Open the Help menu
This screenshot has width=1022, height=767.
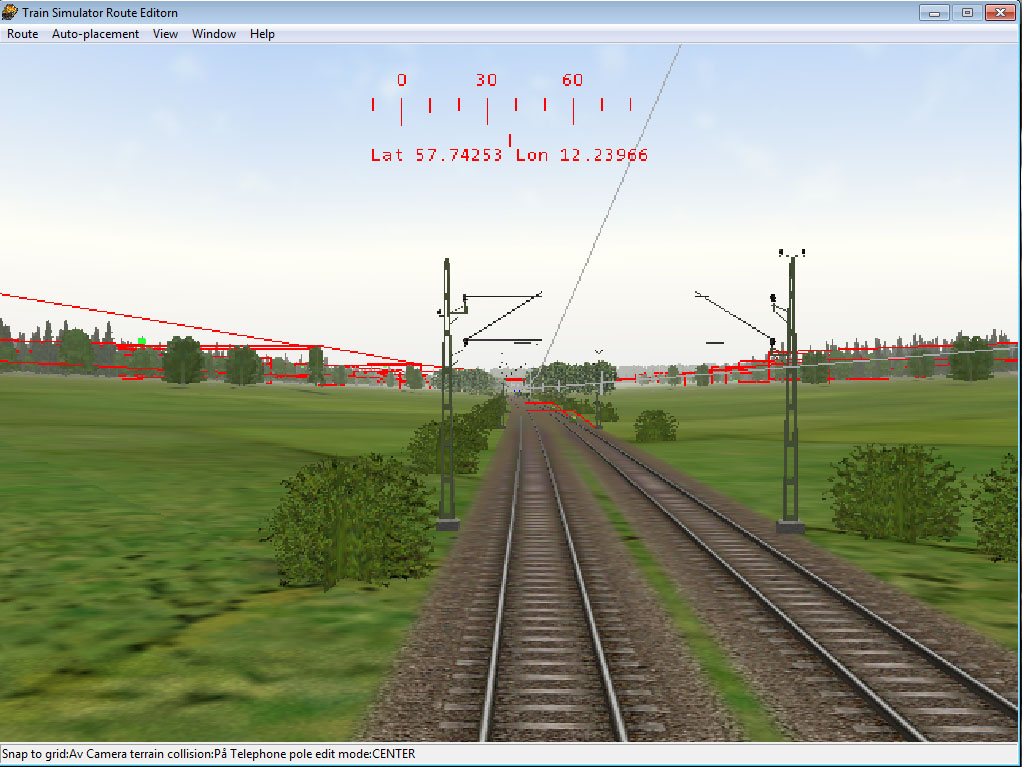click(x=262, y=34)
